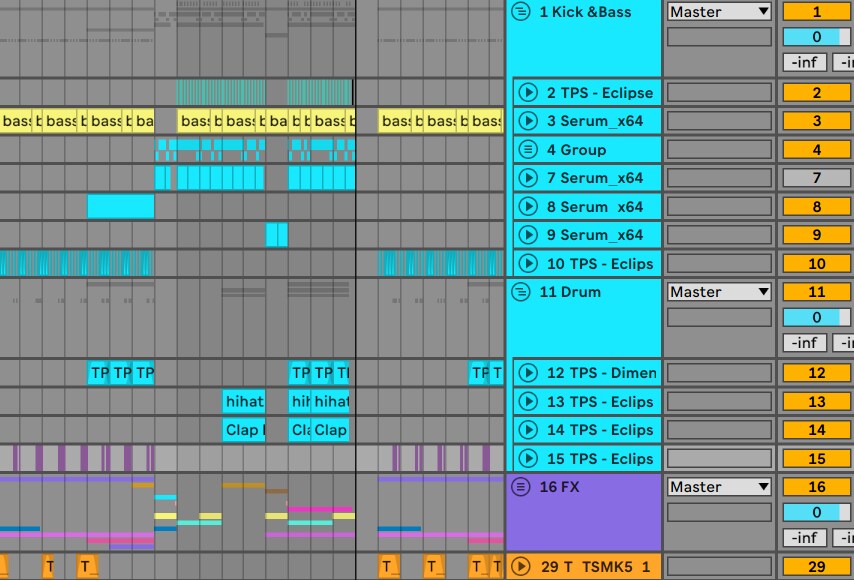Open Master output chooser on 16 FX
854x580 pixels.
719,486
